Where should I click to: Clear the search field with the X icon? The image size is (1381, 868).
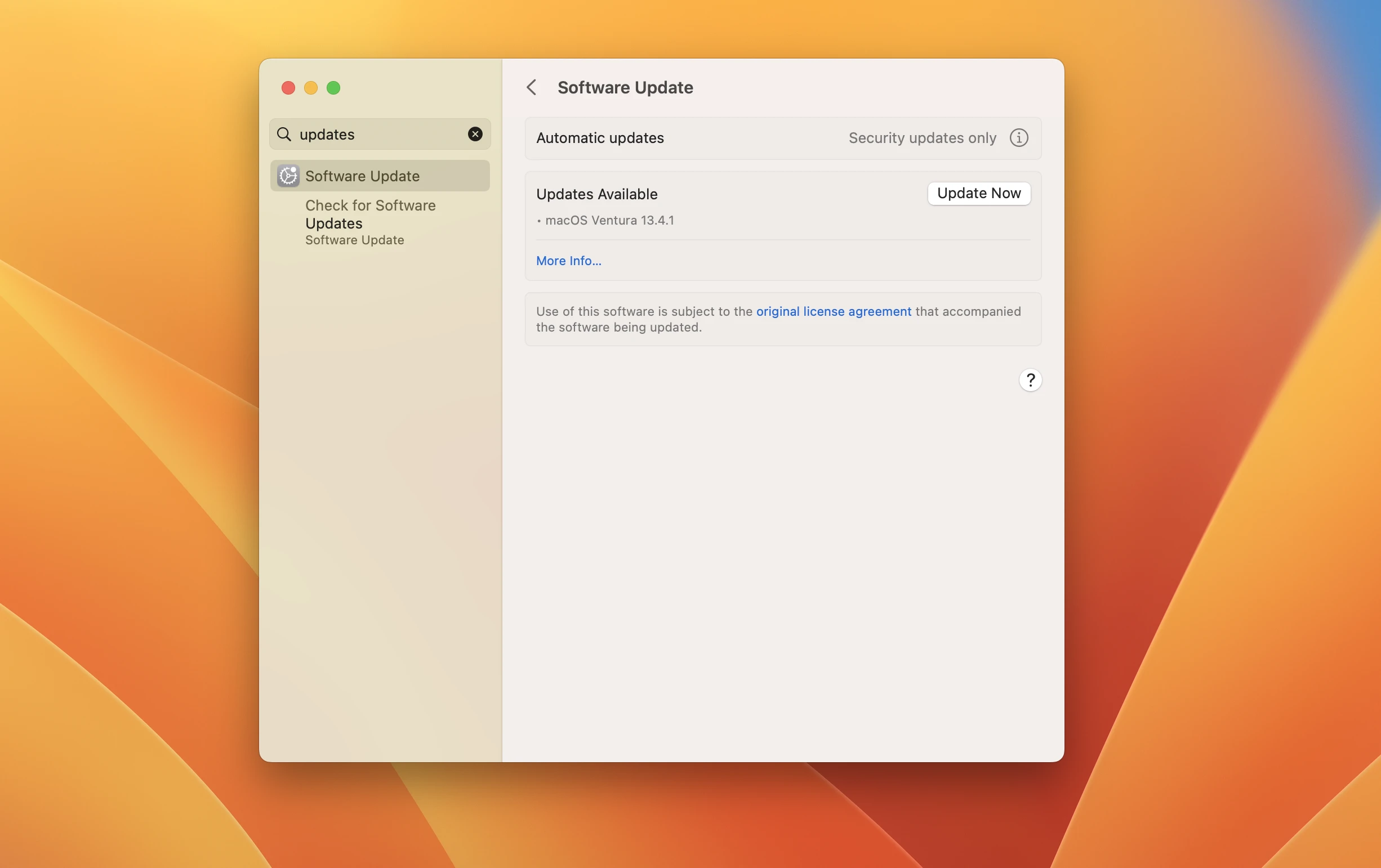[475, 134]
